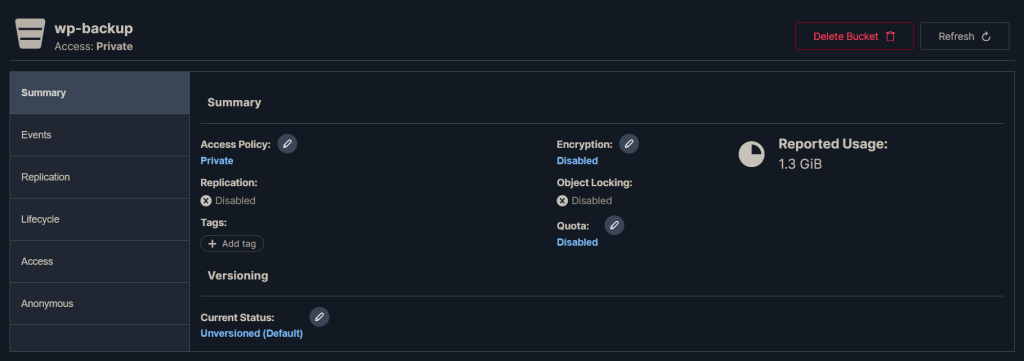
Task: Open the Events tab
Action: pyautogui.click(x=99, y=135)
